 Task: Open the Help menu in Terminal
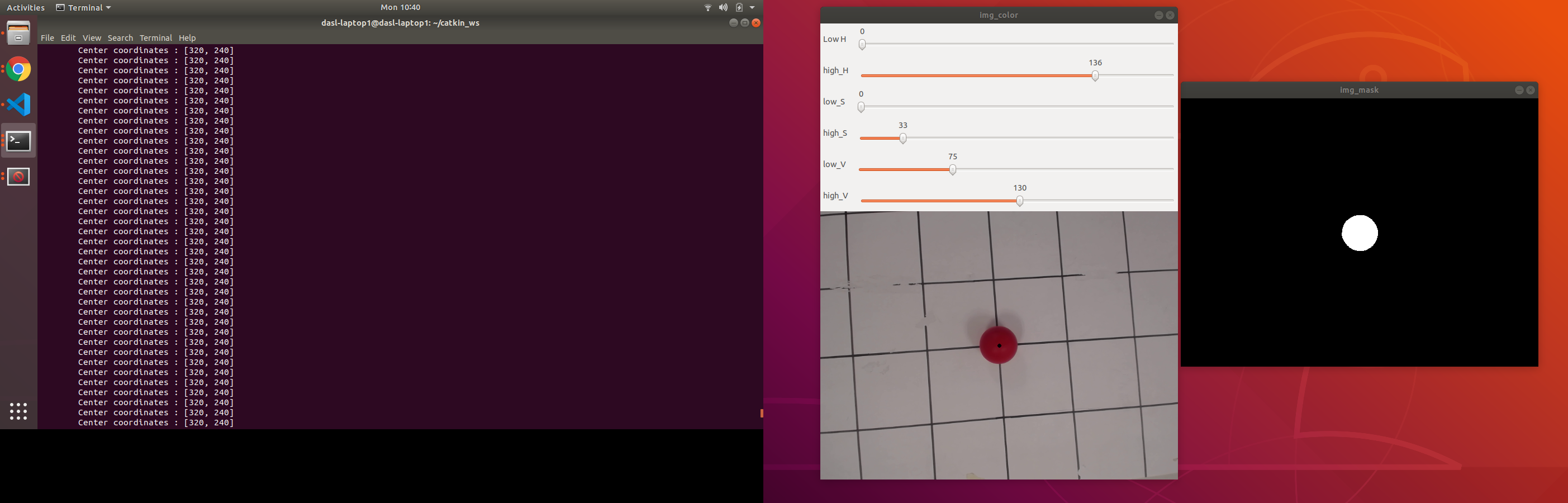[187, 38]
